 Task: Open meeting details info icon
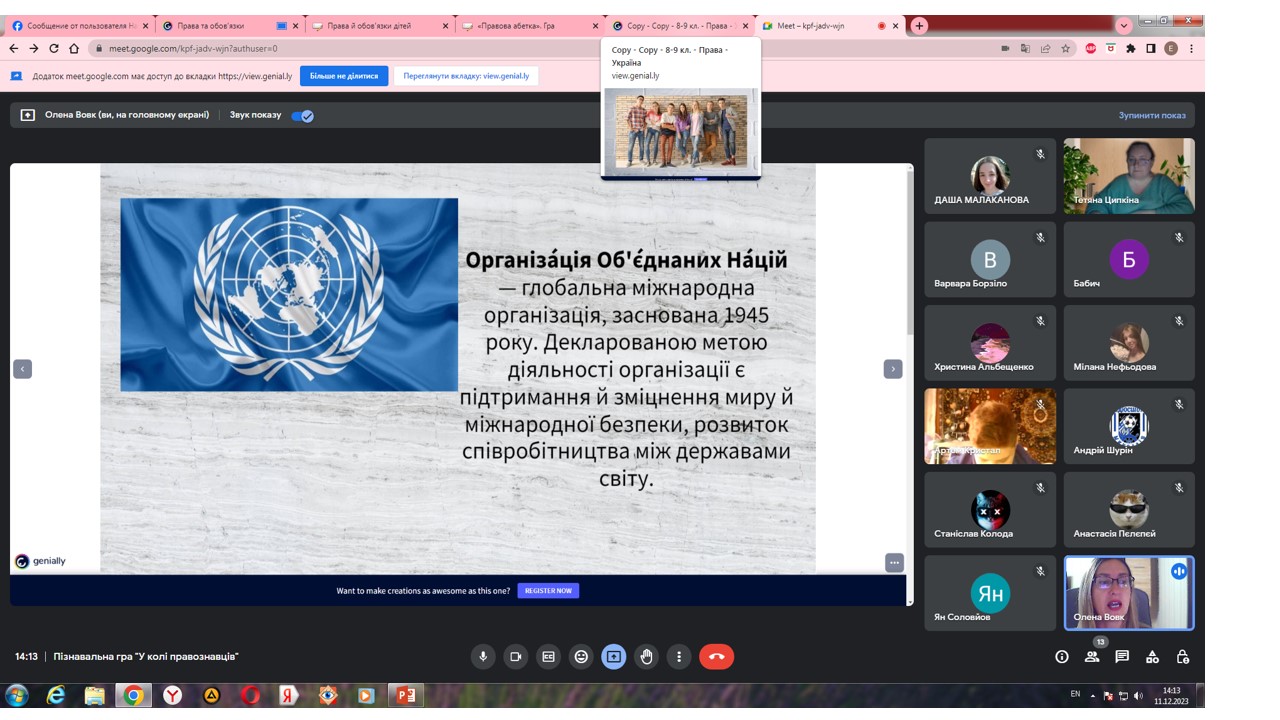pyautogui.click(x=1062, y=657)
